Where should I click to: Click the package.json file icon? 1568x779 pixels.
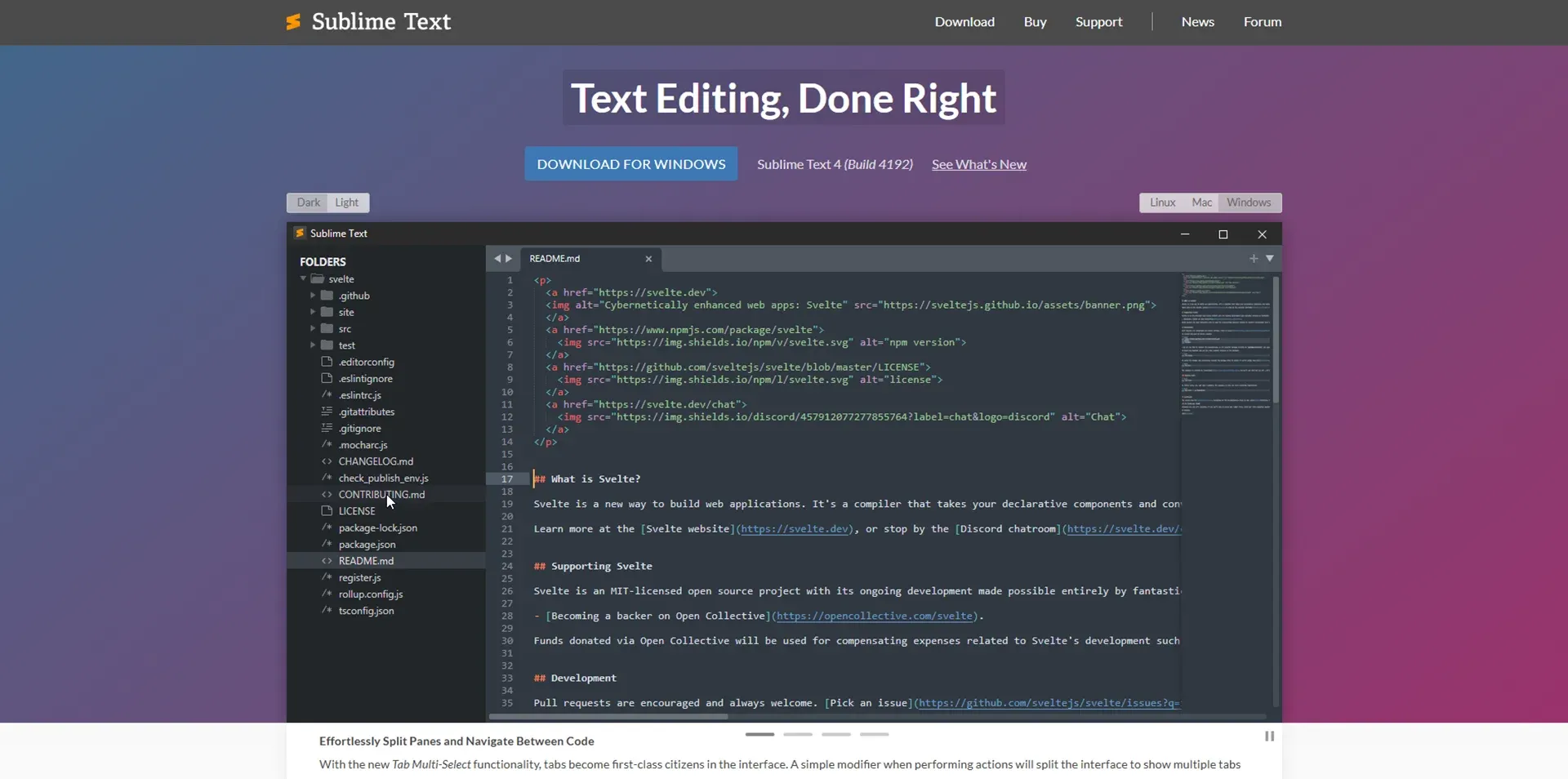point(327,545)
